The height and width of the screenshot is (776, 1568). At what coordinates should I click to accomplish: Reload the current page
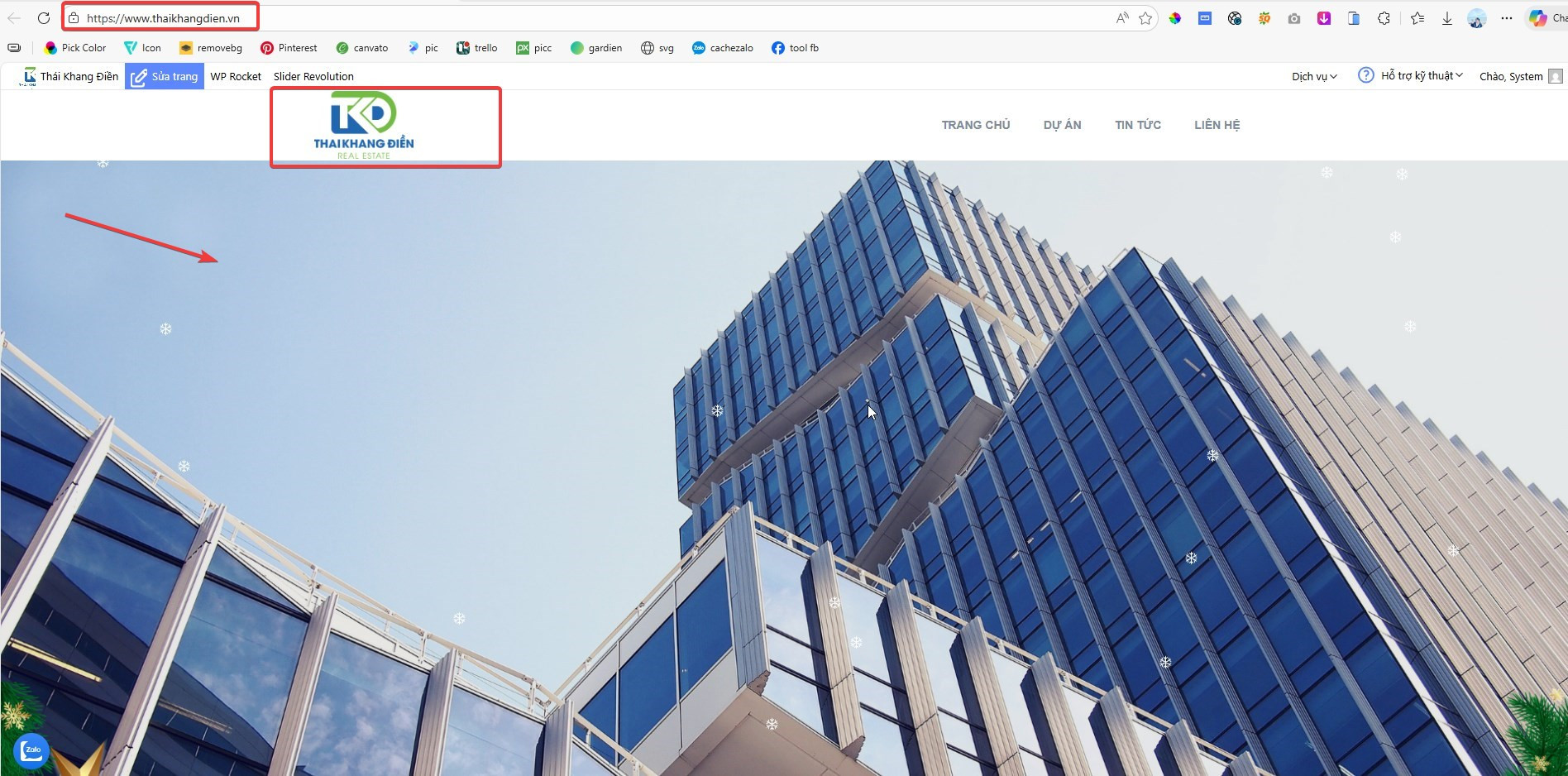click(x=44, y=18)
